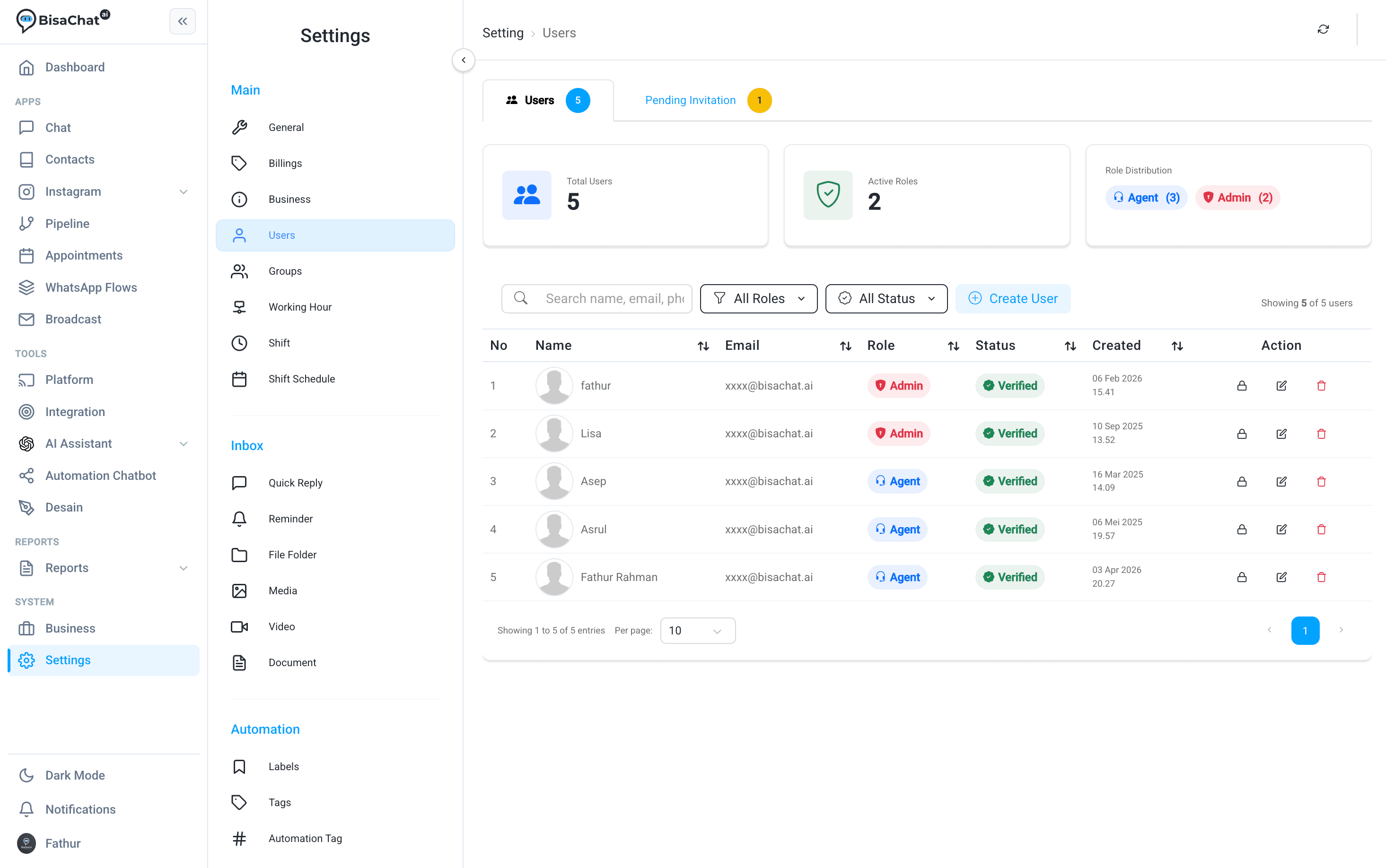Click lock icon for Asrul row
1386x868 pixels.
[1241, 529]
